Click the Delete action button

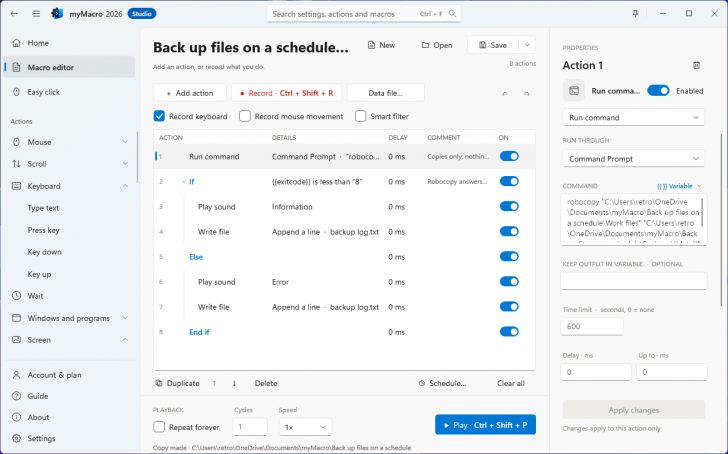coord(266,383)
